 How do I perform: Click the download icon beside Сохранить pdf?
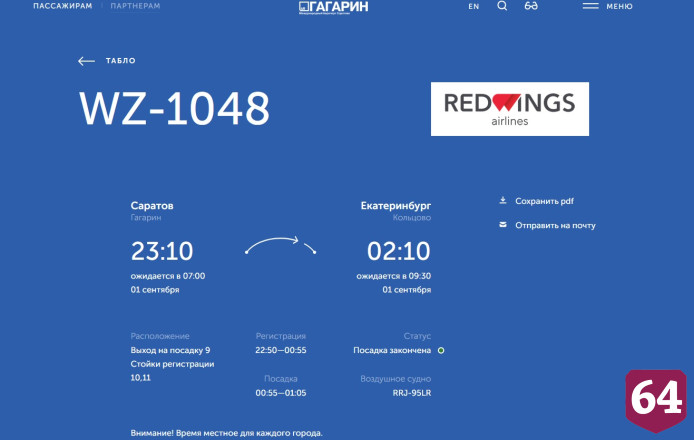tap(503, 201)
